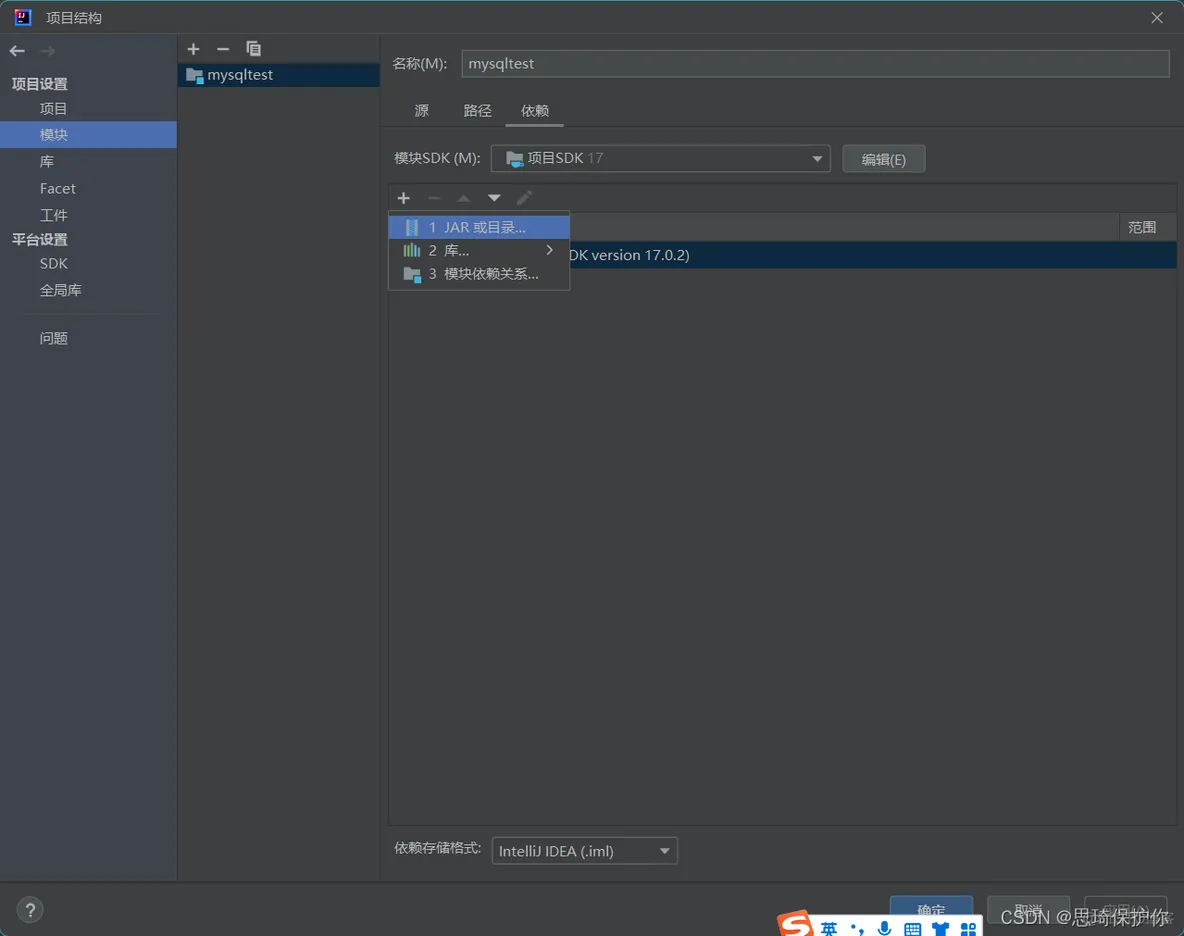This screenshot has width=1184, height=936.
Task: Click the 范围 column header
Action: click(1142, 227)
